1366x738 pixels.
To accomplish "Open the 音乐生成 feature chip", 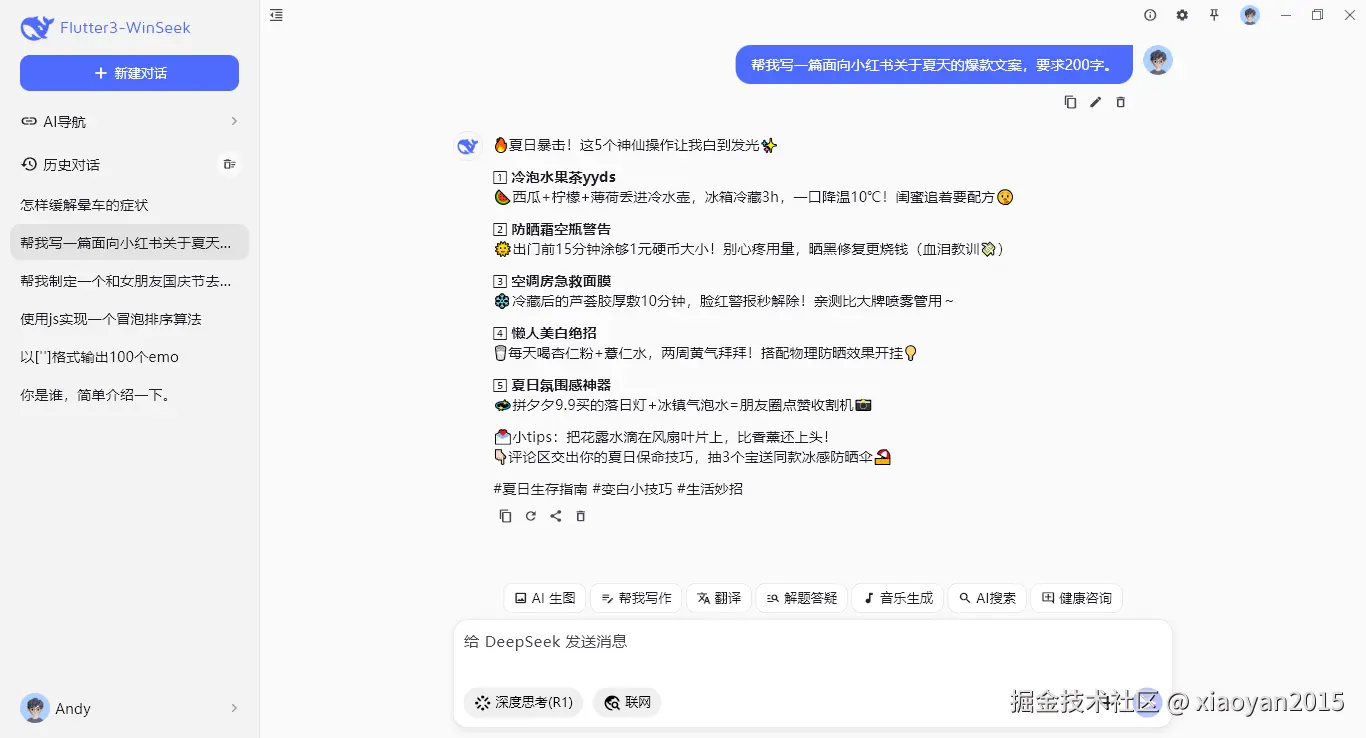I will (x=897, y=597).
